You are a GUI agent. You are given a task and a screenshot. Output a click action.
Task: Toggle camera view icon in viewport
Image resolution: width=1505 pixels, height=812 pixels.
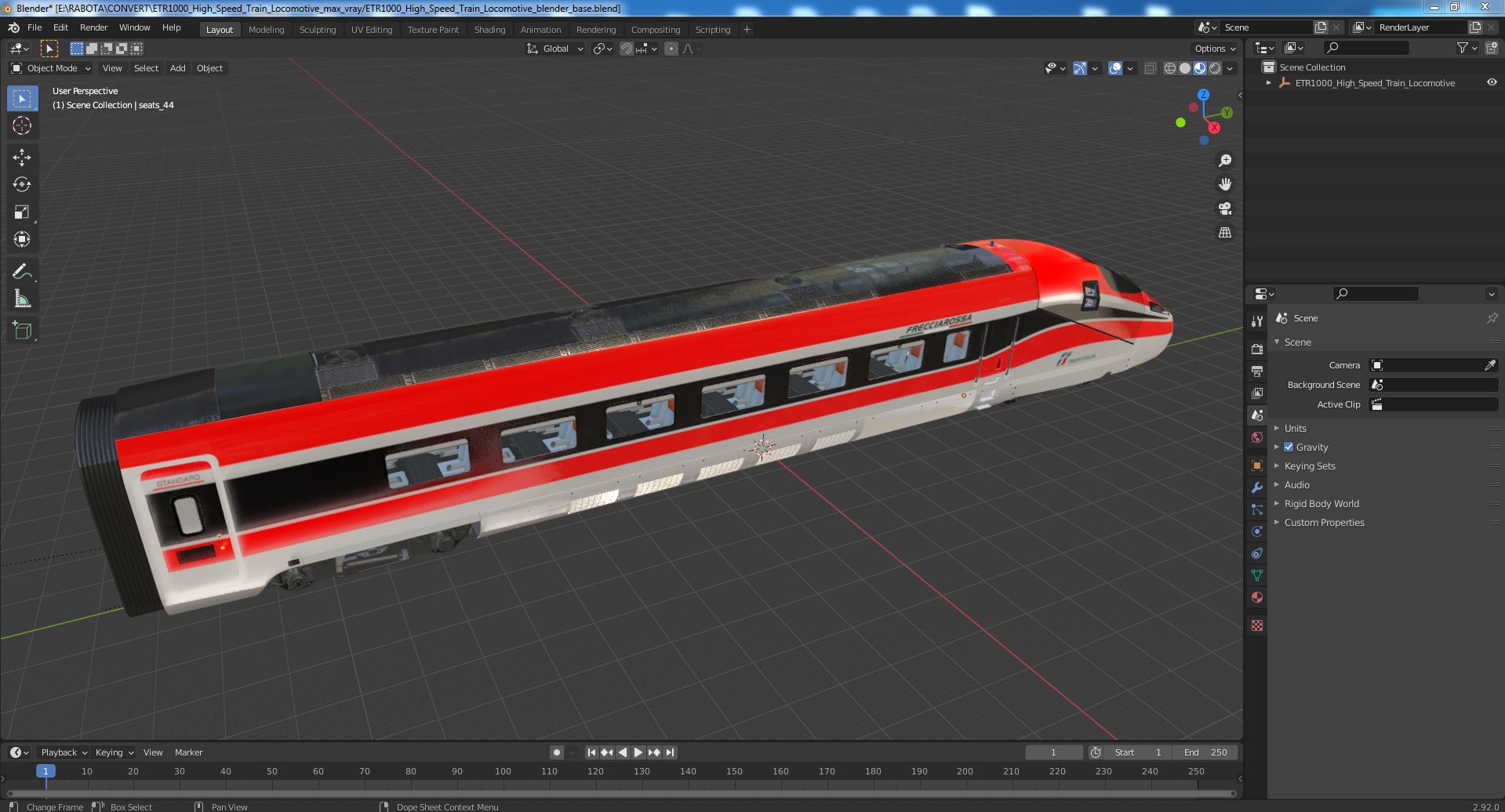[1224, 208]
